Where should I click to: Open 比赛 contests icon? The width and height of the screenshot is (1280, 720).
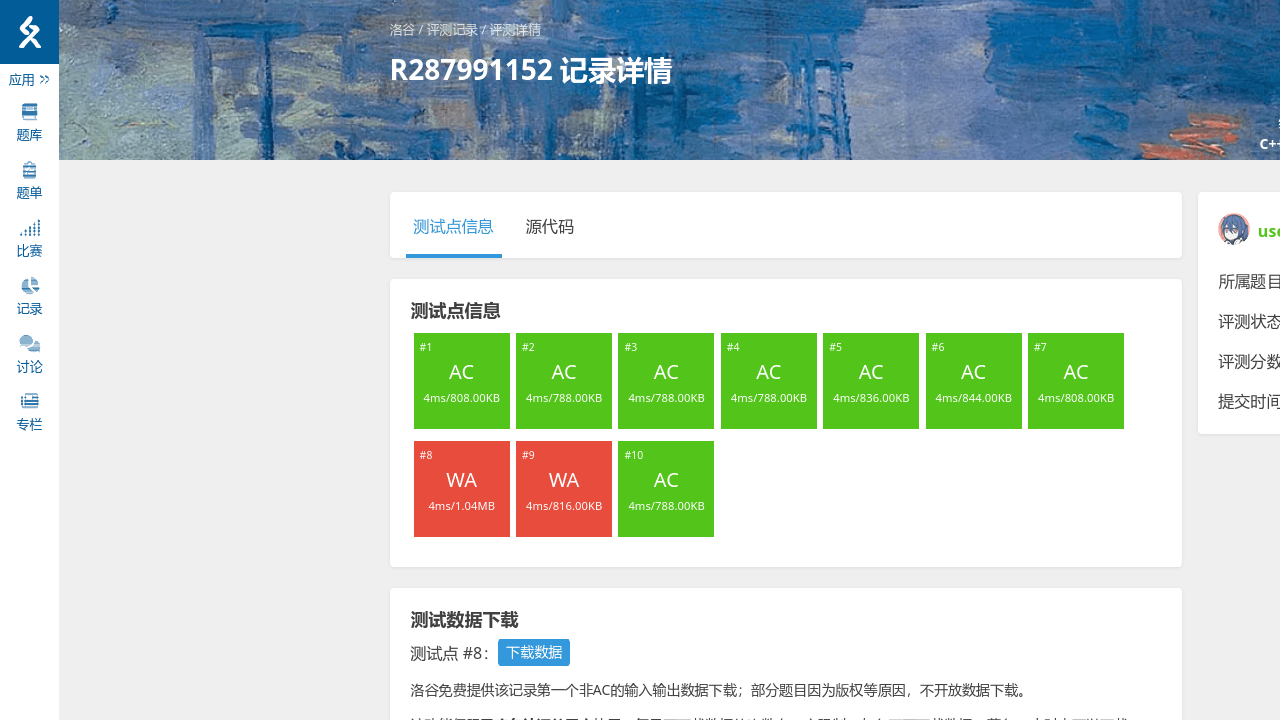(29, 228)
